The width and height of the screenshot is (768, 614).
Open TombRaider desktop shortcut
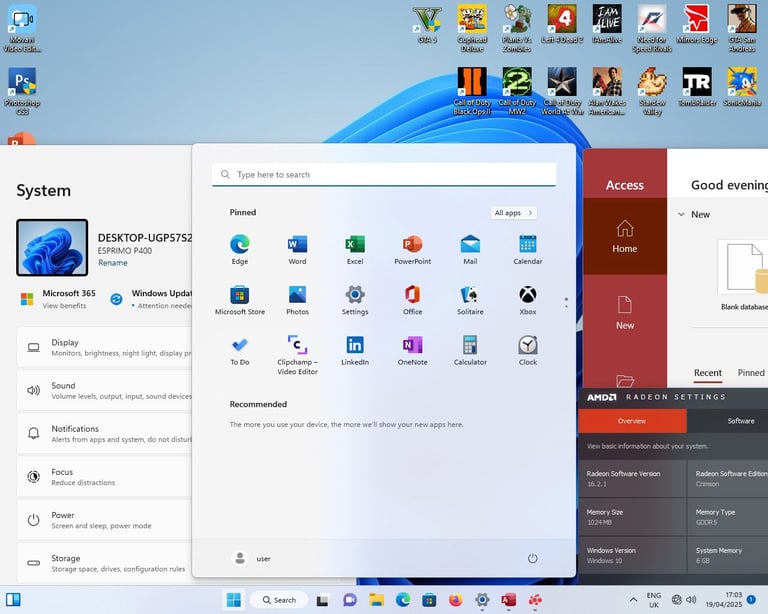[x=696, y=87]
